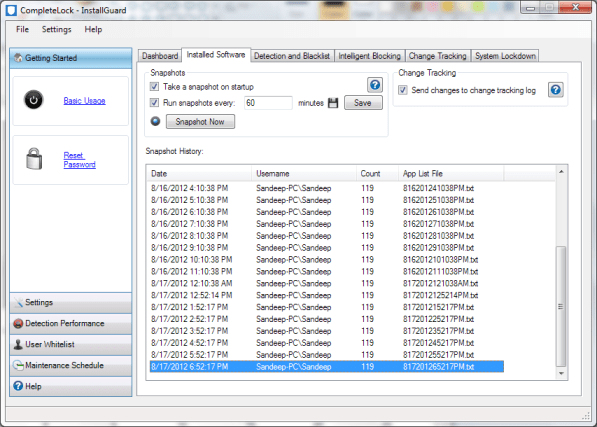Expand the Settings sidebar section
Screen dimensions: 597x427
point(71,303)
